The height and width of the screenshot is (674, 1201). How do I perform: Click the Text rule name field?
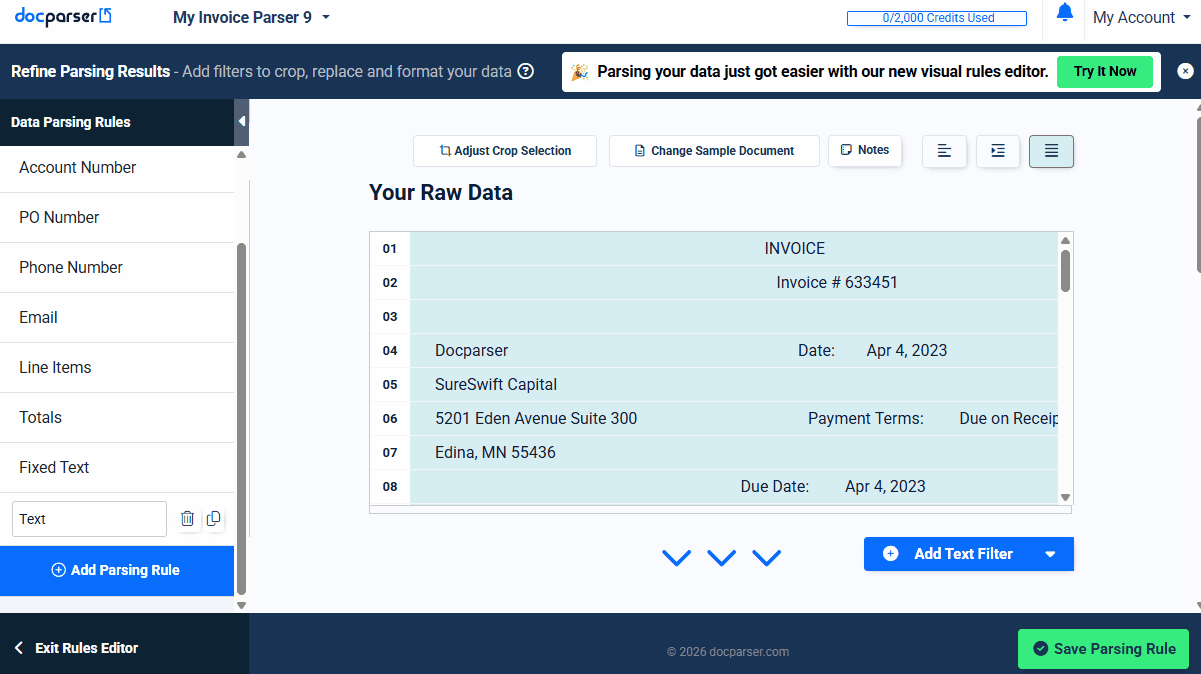(x=89, y=519)
